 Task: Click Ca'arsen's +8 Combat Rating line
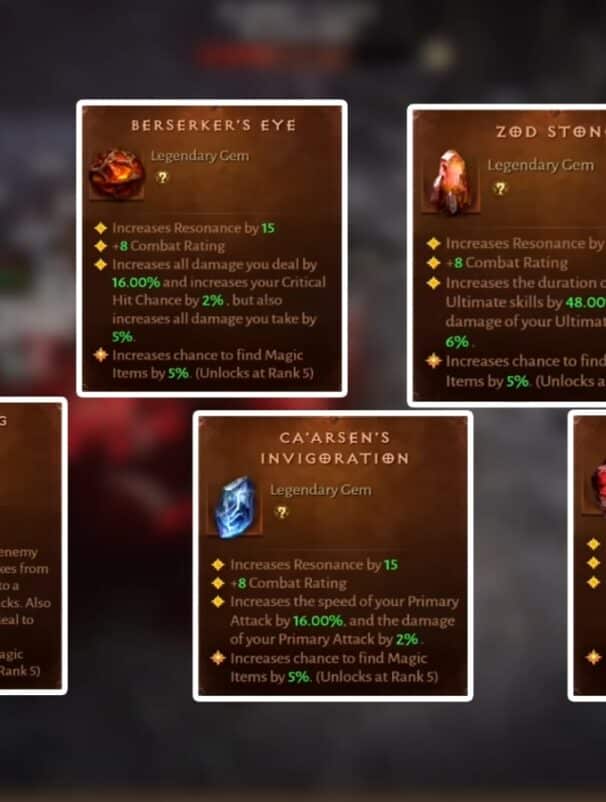[x=288, y=583]
